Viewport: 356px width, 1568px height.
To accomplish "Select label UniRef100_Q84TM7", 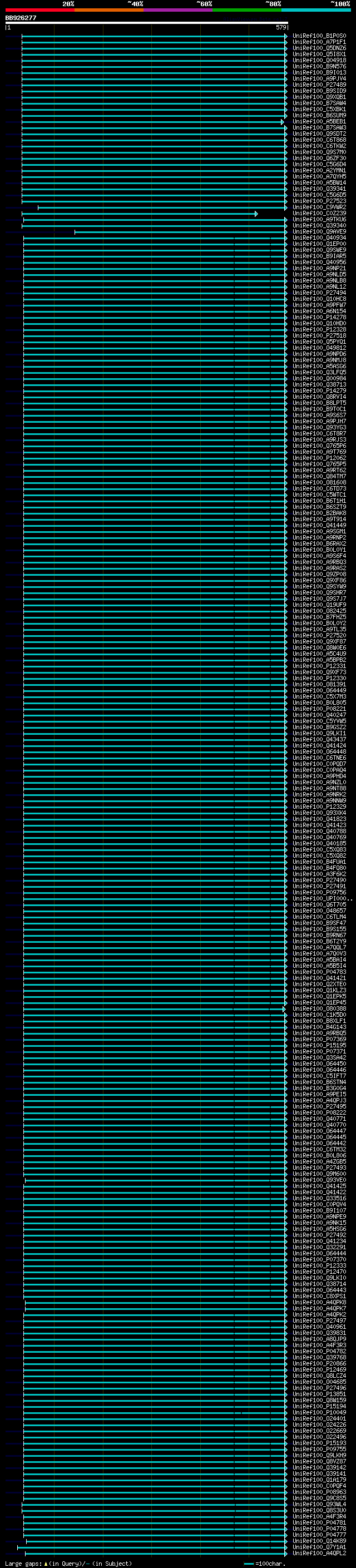I will [319, 477].
